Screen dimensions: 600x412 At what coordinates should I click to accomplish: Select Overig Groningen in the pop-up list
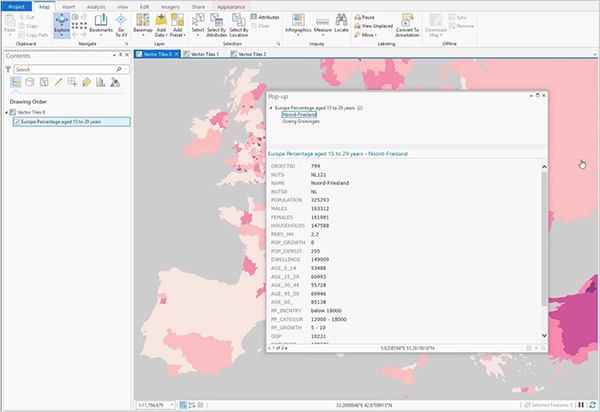pos(300,121)
